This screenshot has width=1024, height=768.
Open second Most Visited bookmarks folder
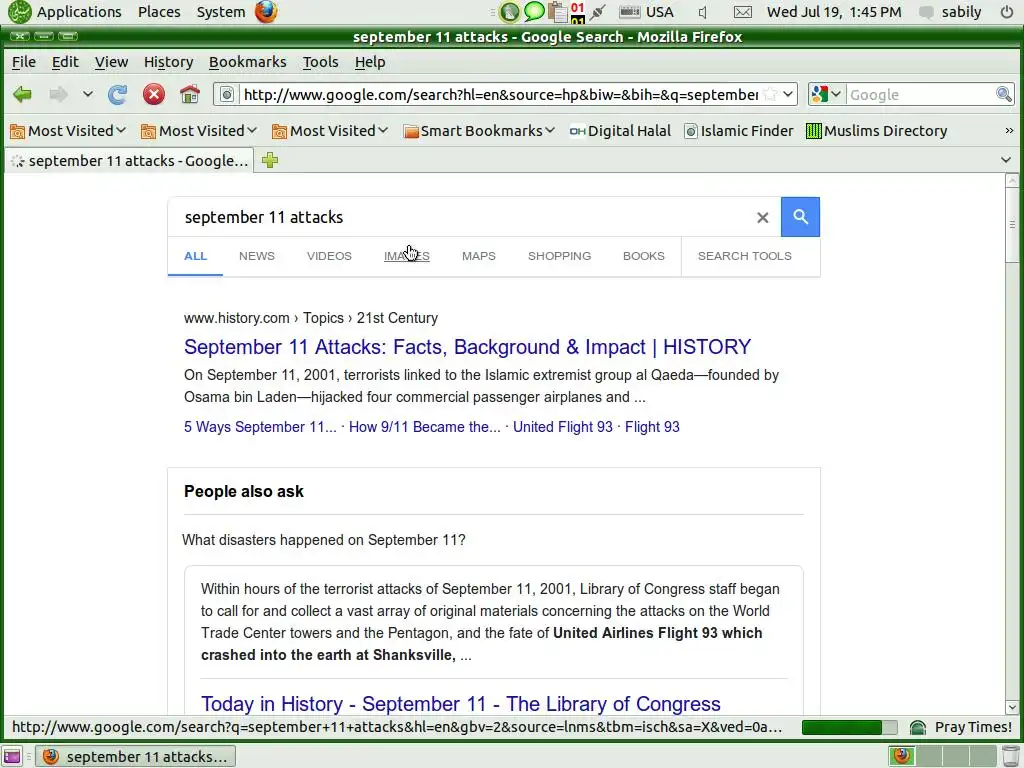(x=199, y=131)
